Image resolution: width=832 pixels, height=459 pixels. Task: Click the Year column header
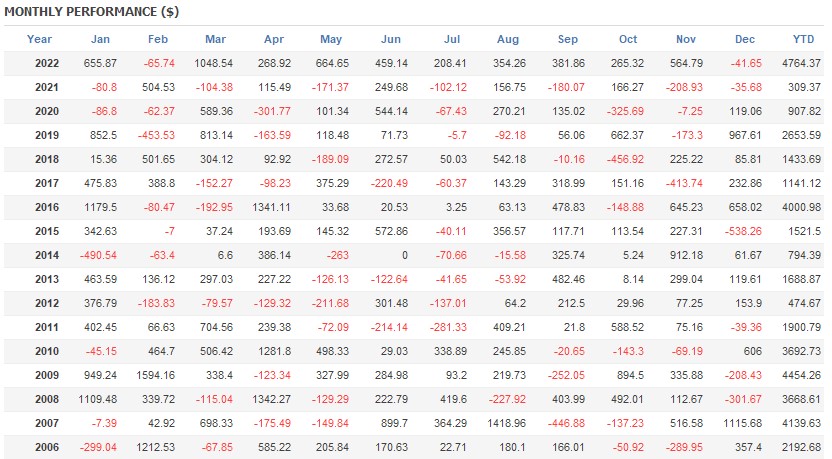[39, 39]
